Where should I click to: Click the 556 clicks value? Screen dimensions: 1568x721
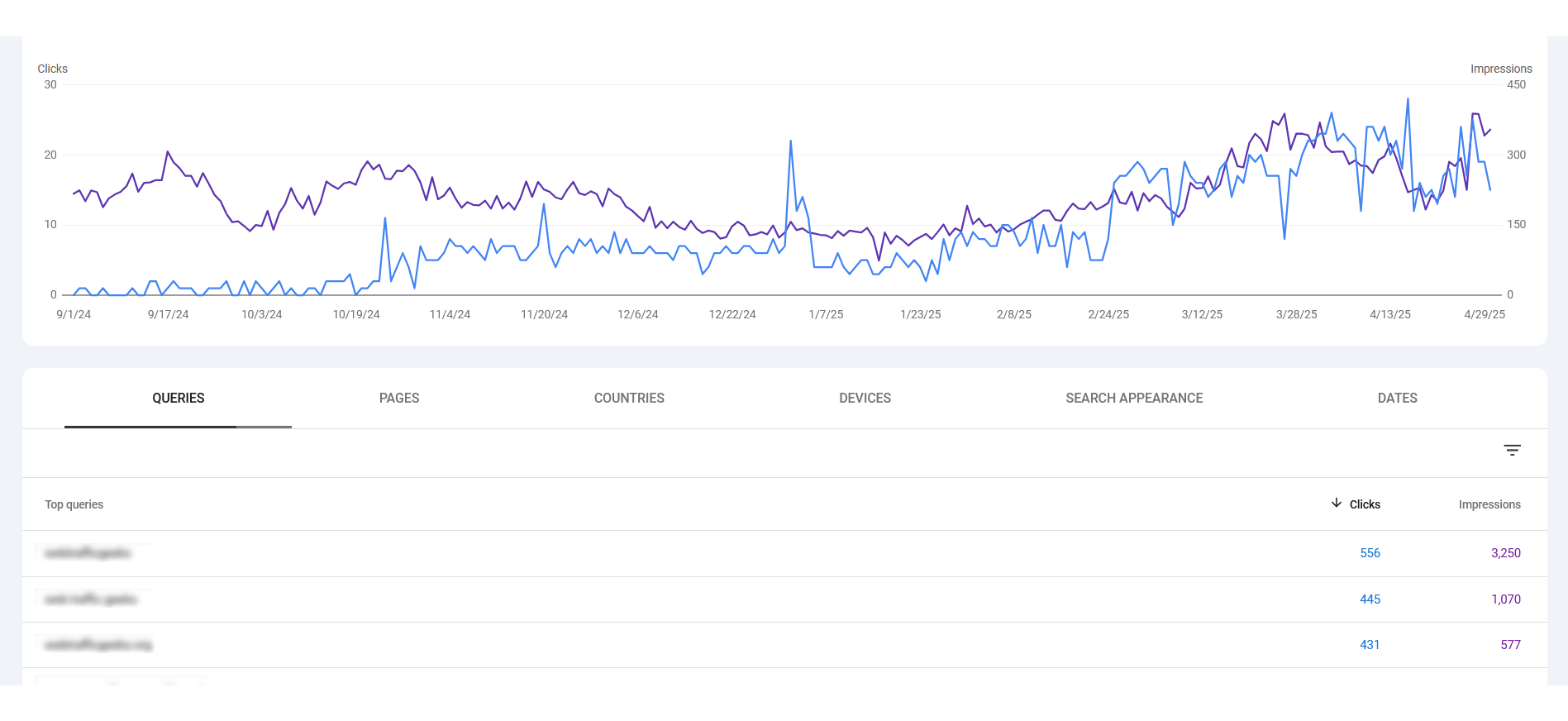click(x=1370, y=553)
